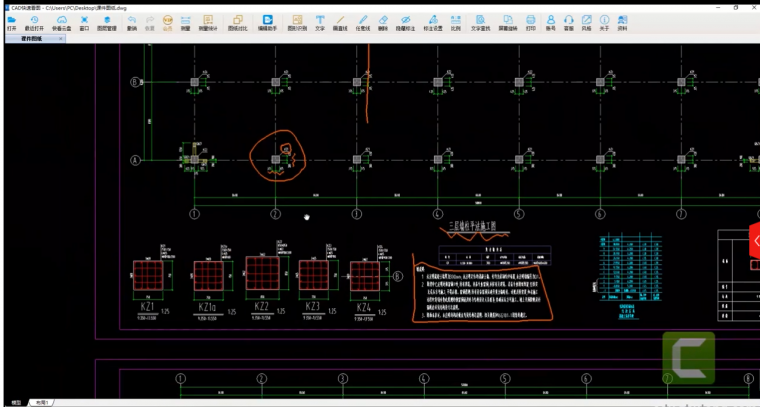760x407 pixels.
Task: Expand the red side panel arrow
Action: pyautogui.click(x=755, y=242)
